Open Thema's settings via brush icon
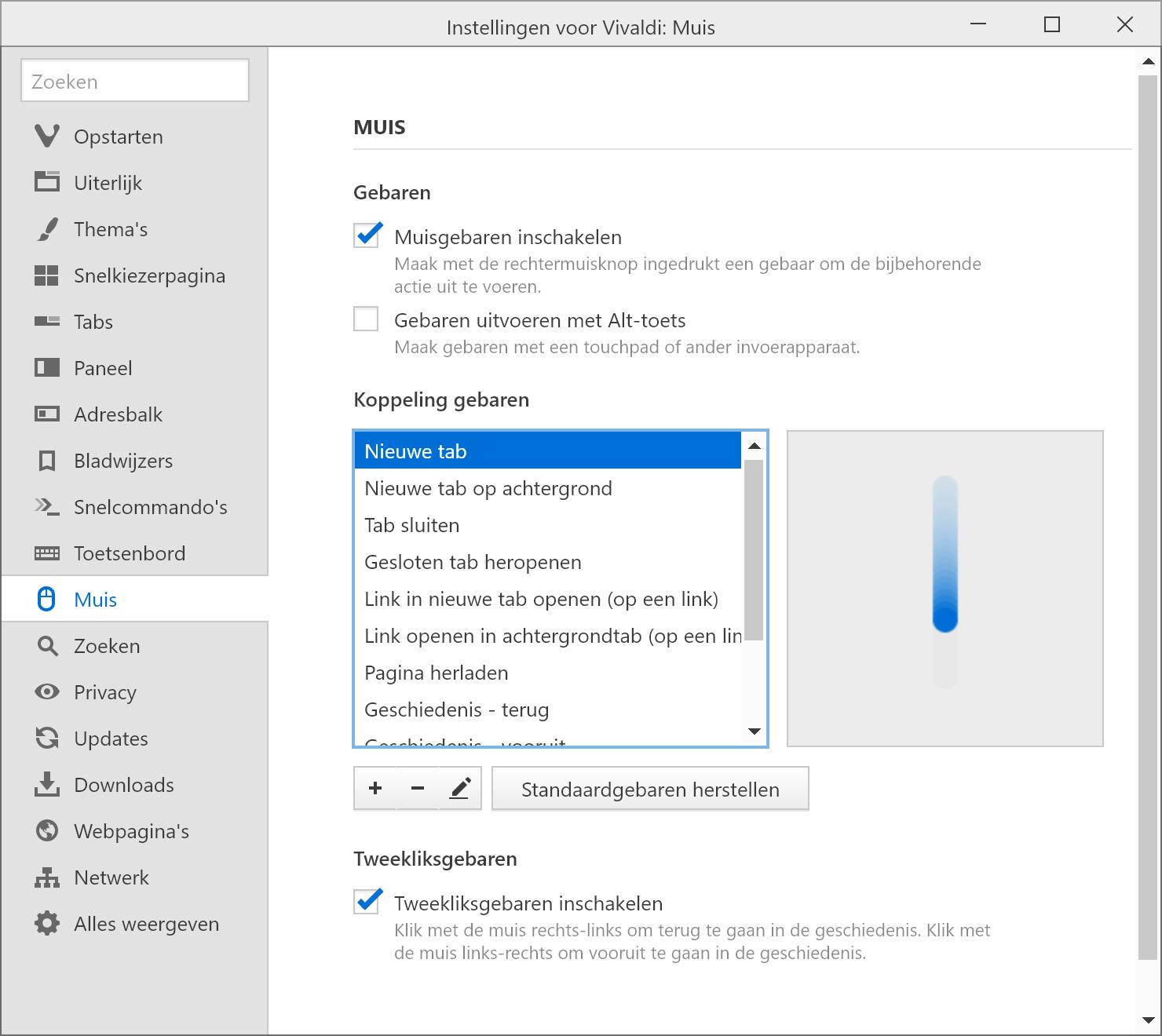The image size is (1162, 1036). click(x=47, y=229)
